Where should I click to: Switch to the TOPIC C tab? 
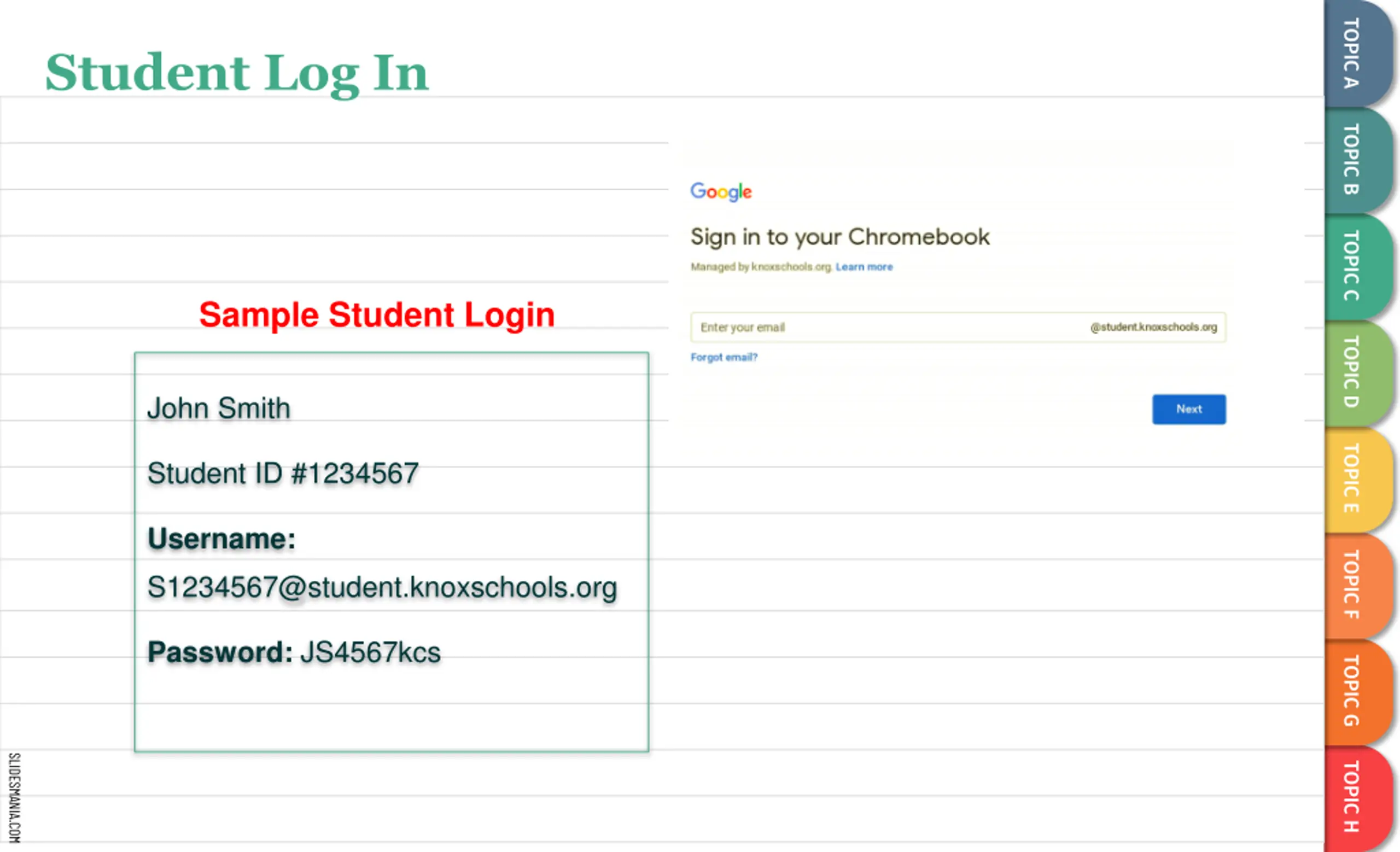(1358, 266)
